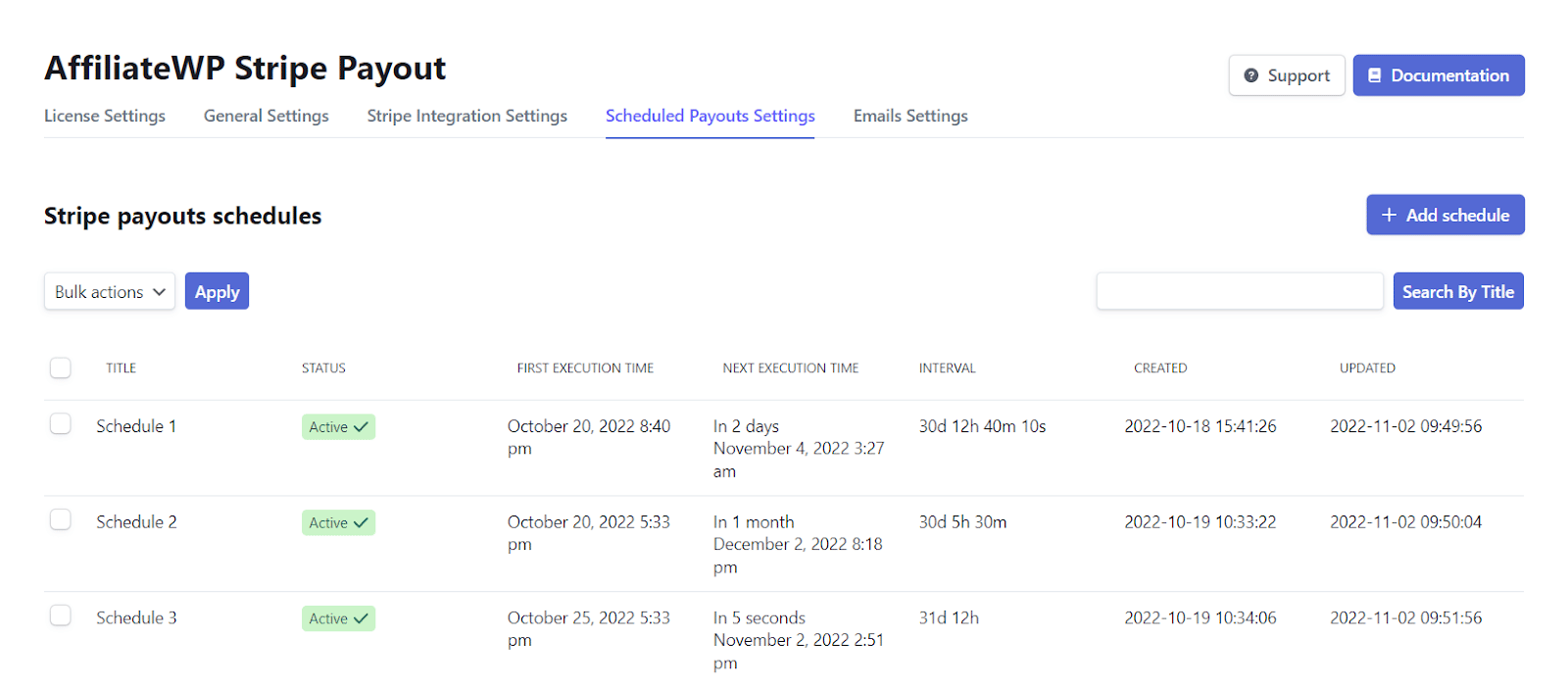Screen dimensions: 1568x687
Task: Open the Schedule 2 title
Action: 136,522
